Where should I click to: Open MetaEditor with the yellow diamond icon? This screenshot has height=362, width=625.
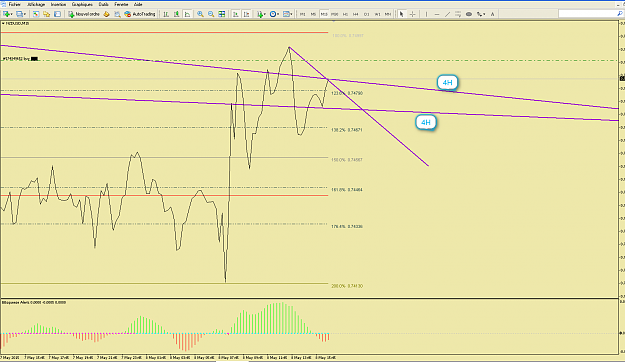click(106, 14)
